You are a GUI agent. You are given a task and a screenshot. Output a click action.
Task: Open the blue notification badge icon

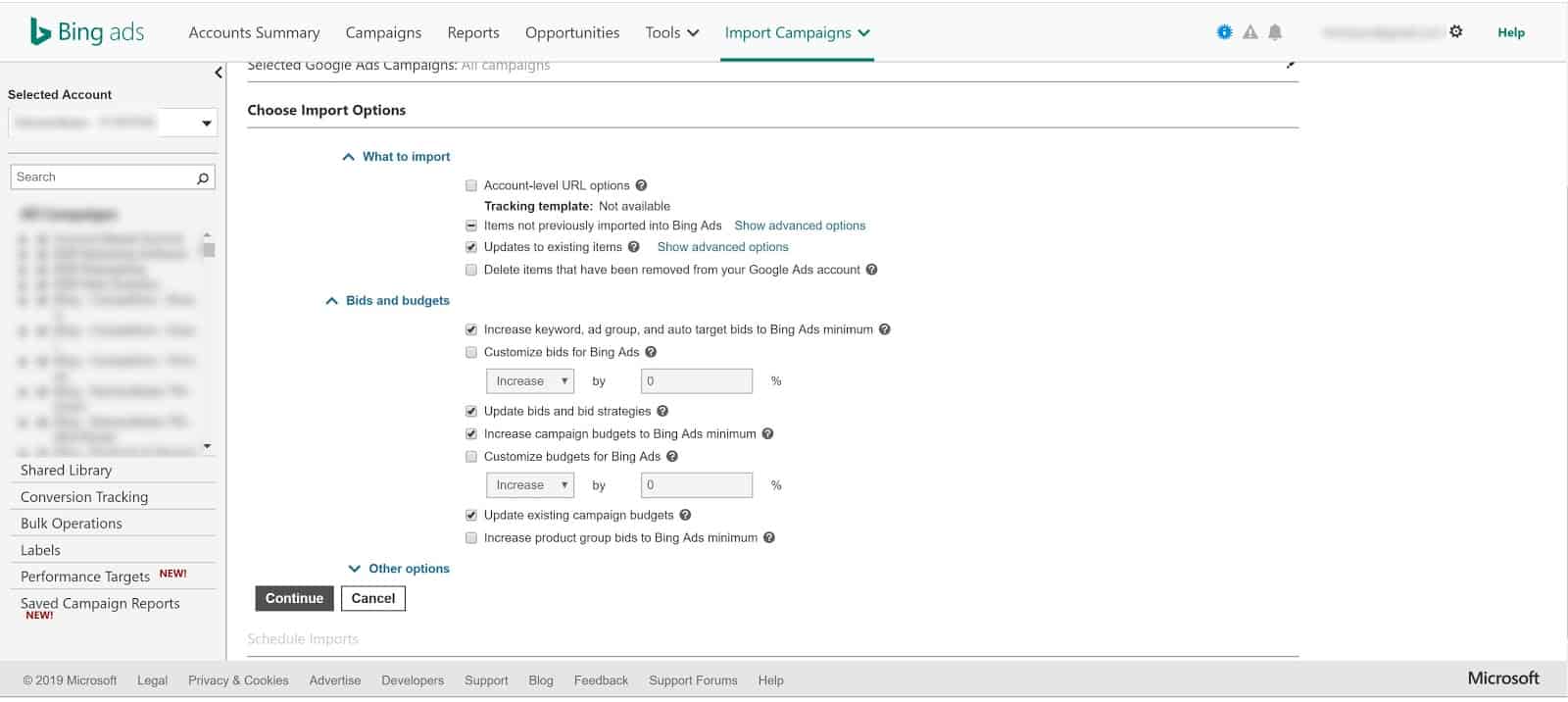[x=1224, y=32]
